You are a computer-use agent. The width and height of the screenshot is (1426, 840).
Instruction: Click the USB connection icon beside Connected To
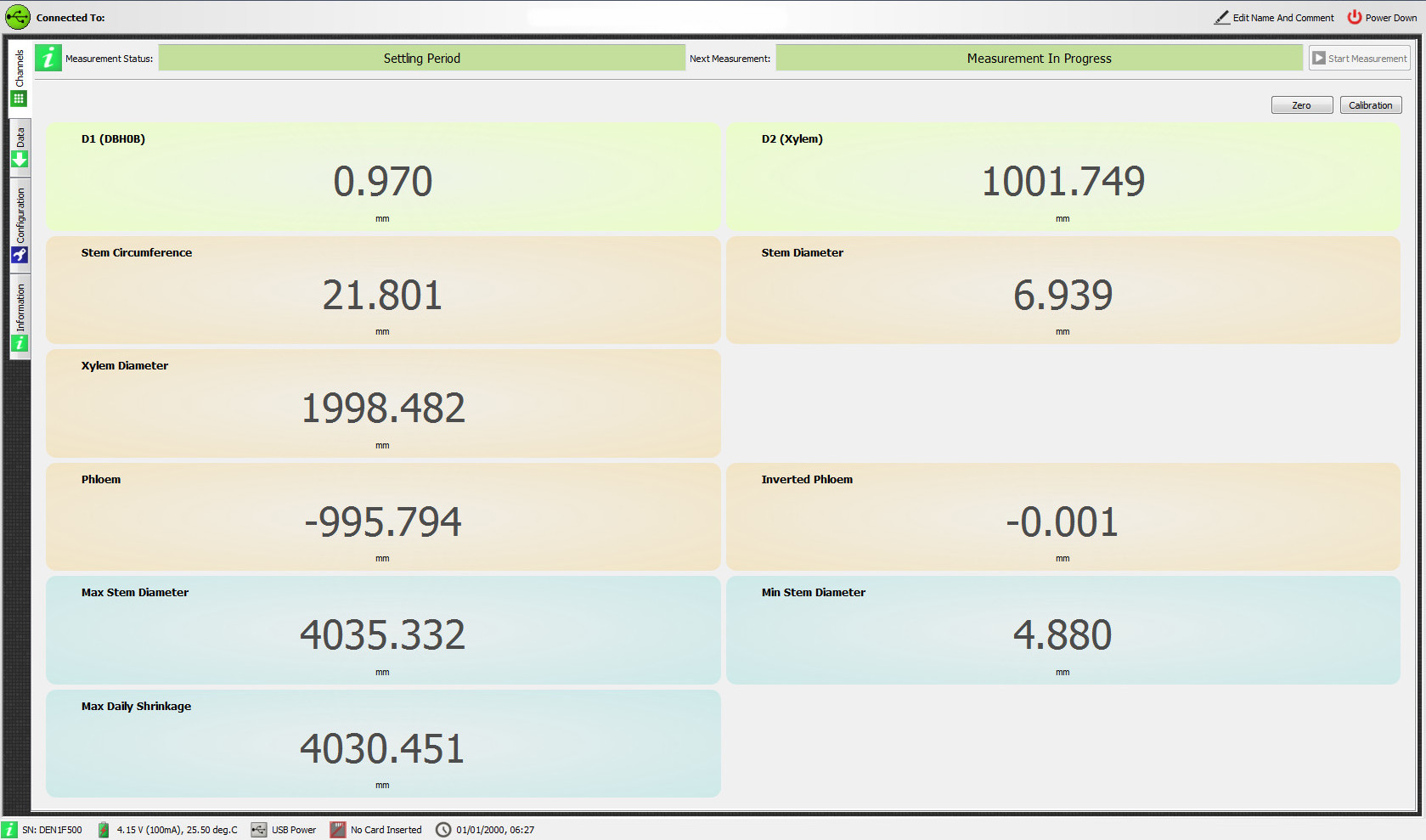click(x=17, y=17)
